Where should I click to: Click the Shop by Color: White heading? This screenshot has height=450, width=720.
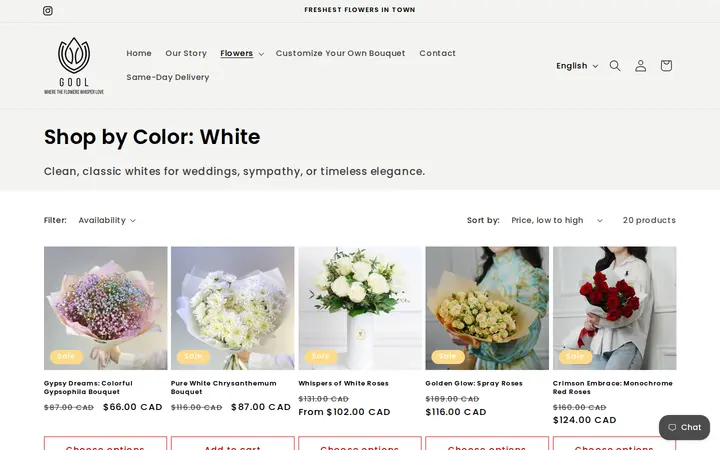pos(152,137)
